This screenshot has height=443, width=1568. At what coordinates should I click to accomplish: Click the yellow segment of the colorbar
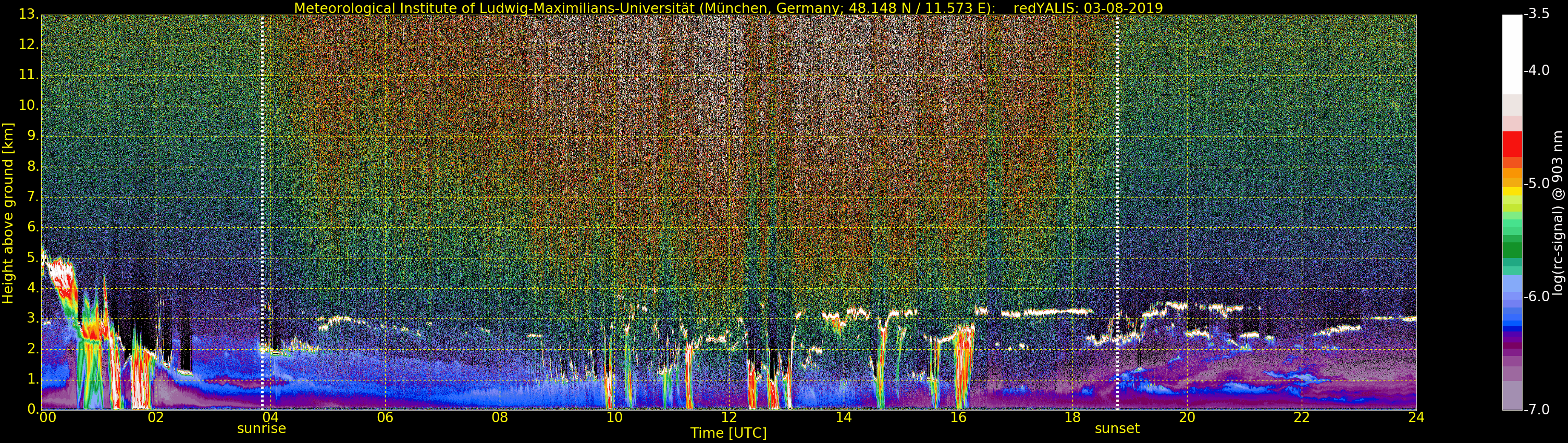click(x=1512, y=192)
